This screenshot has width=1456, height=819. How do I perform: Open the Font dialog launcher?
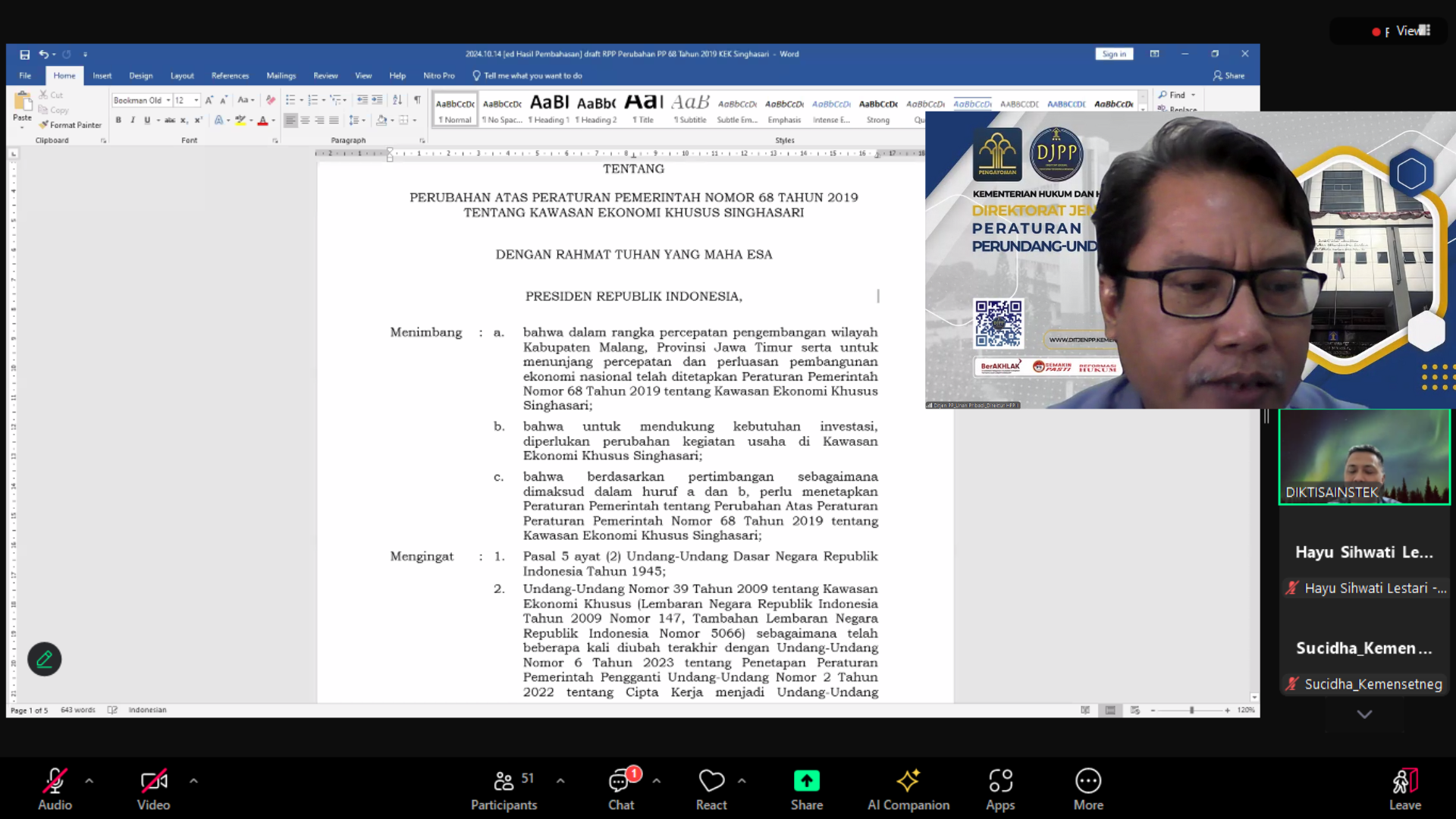coord(275,141)
